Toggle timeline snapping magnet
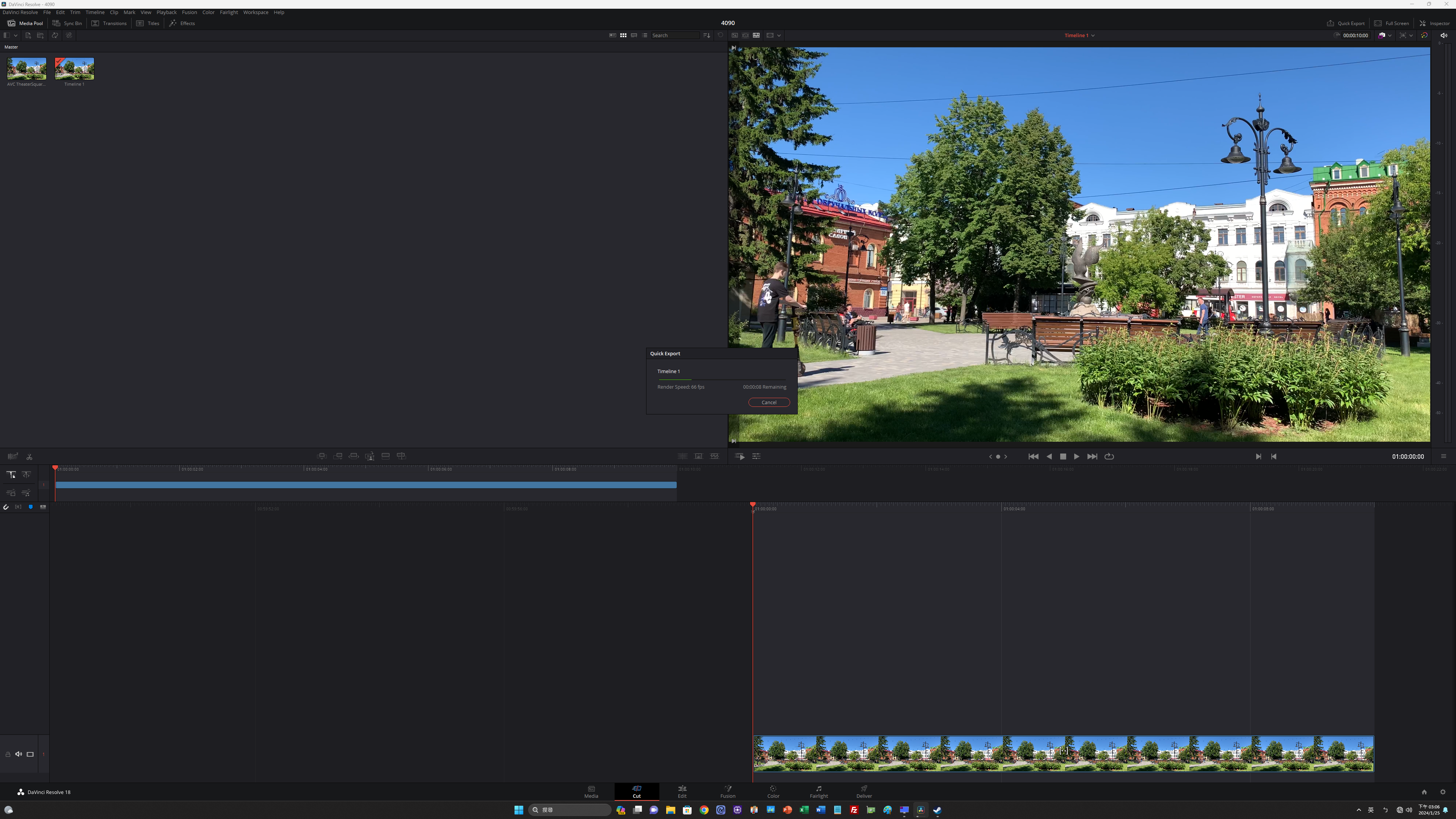Viewport: 1456px width, 819px height. coord(6,507)
